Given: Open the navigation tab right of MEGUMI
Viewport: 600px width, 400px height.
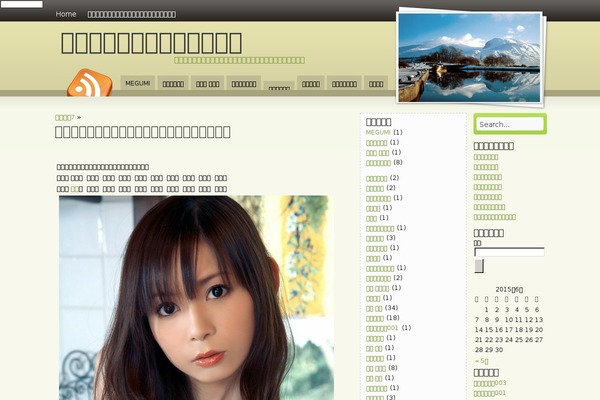Looking at the screenshot, I should pyautogui.click(x=173, y=83).
